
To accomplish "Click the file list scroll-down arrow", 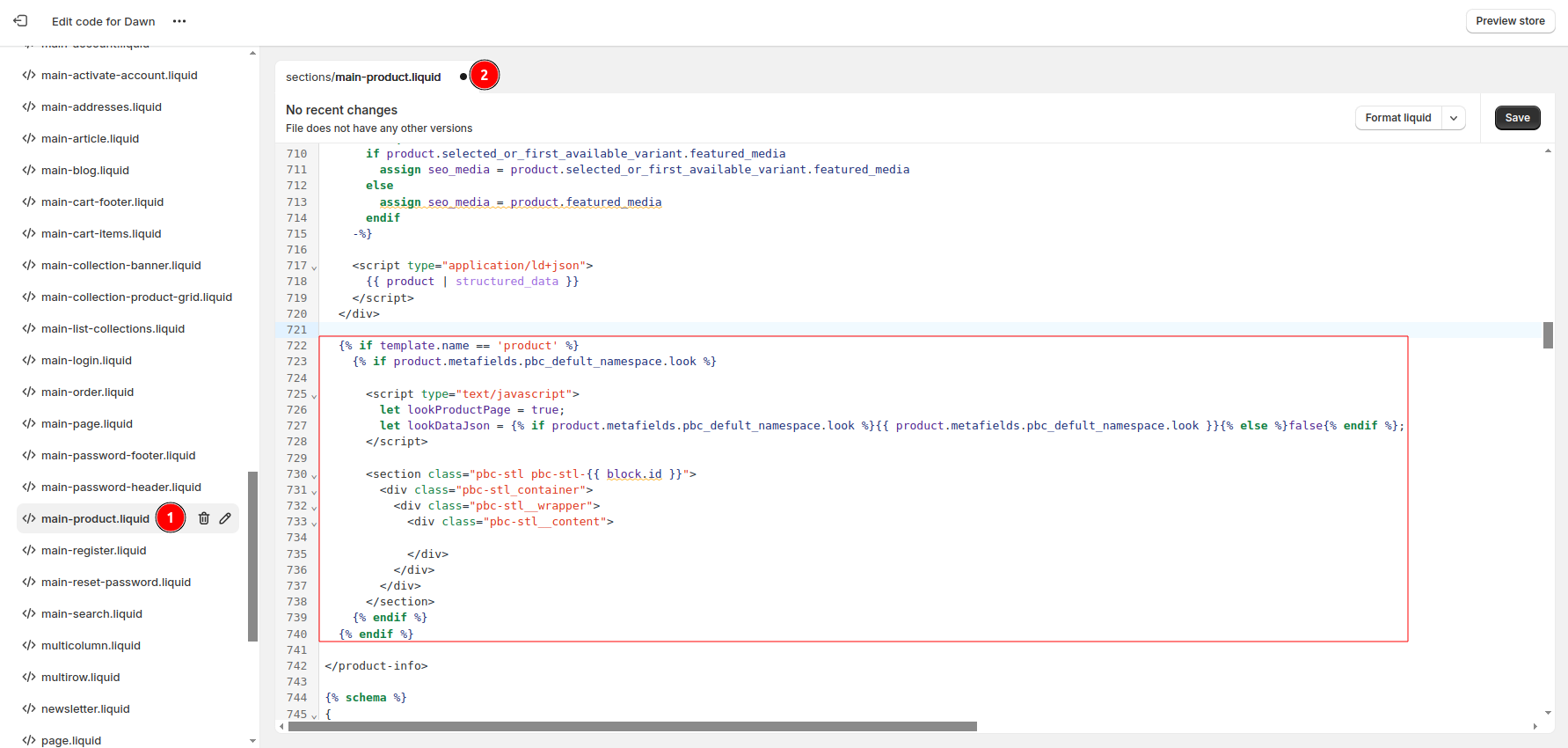I will click(253, 741).
